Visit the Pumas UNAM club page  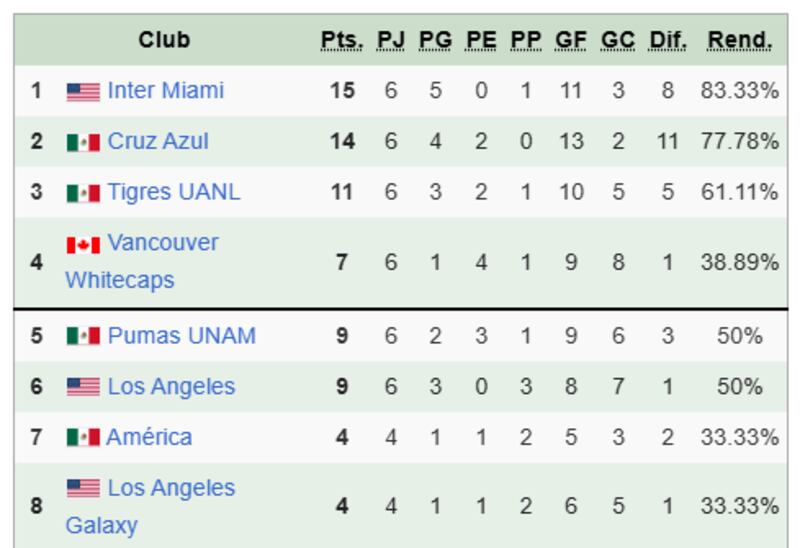(181, 335)
